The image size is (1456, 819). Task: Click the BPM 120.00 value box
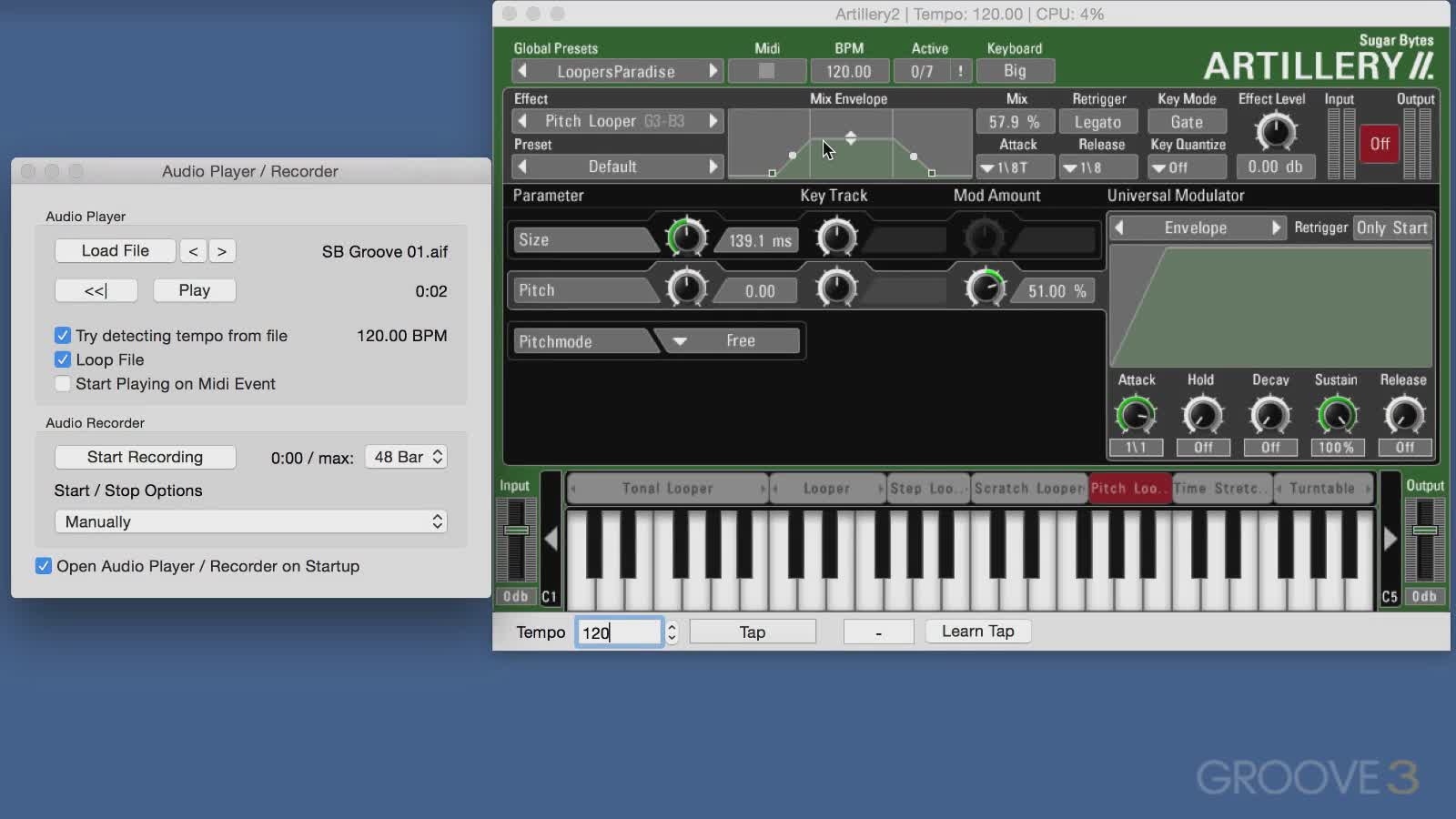coord(849,71)
